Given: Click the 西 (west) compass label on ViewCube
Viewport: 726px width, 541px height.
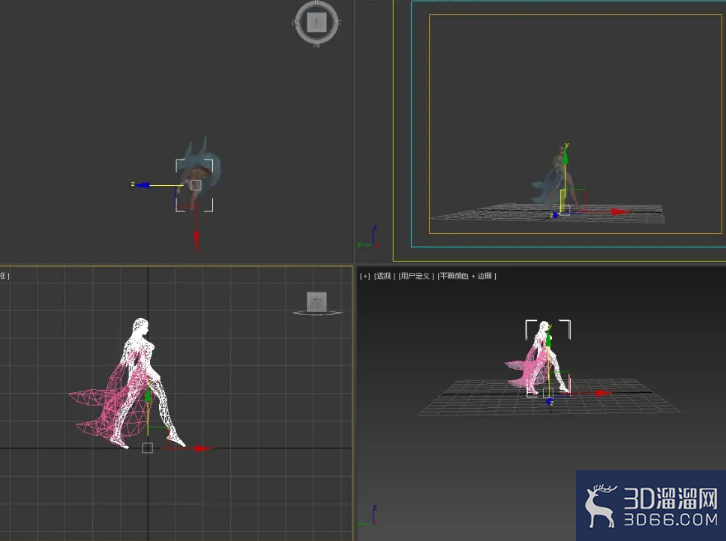Looking at the screenshot, I should pos(296,22).
